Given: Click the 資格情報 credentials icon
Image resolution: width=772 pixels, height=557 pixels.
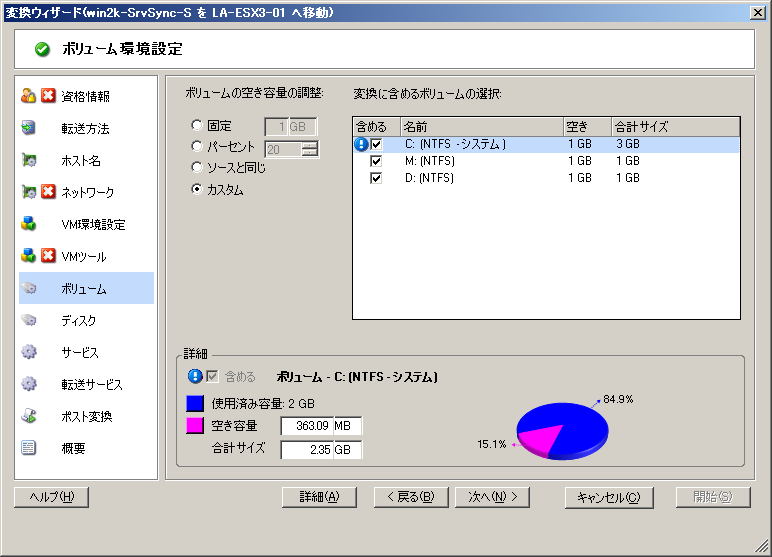Looking at the screenshot, I should [29, 96].
